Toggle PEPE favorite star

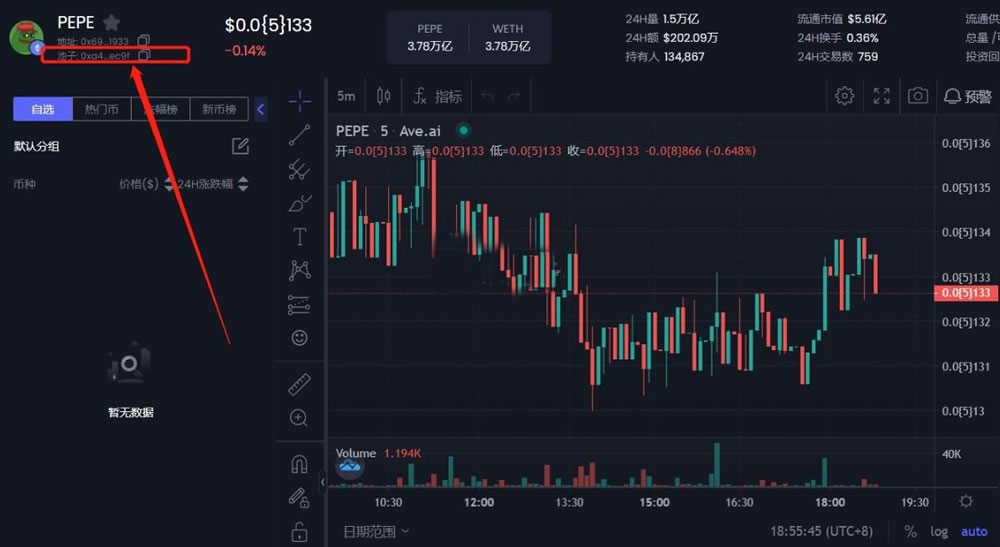[x=112, y=22]
